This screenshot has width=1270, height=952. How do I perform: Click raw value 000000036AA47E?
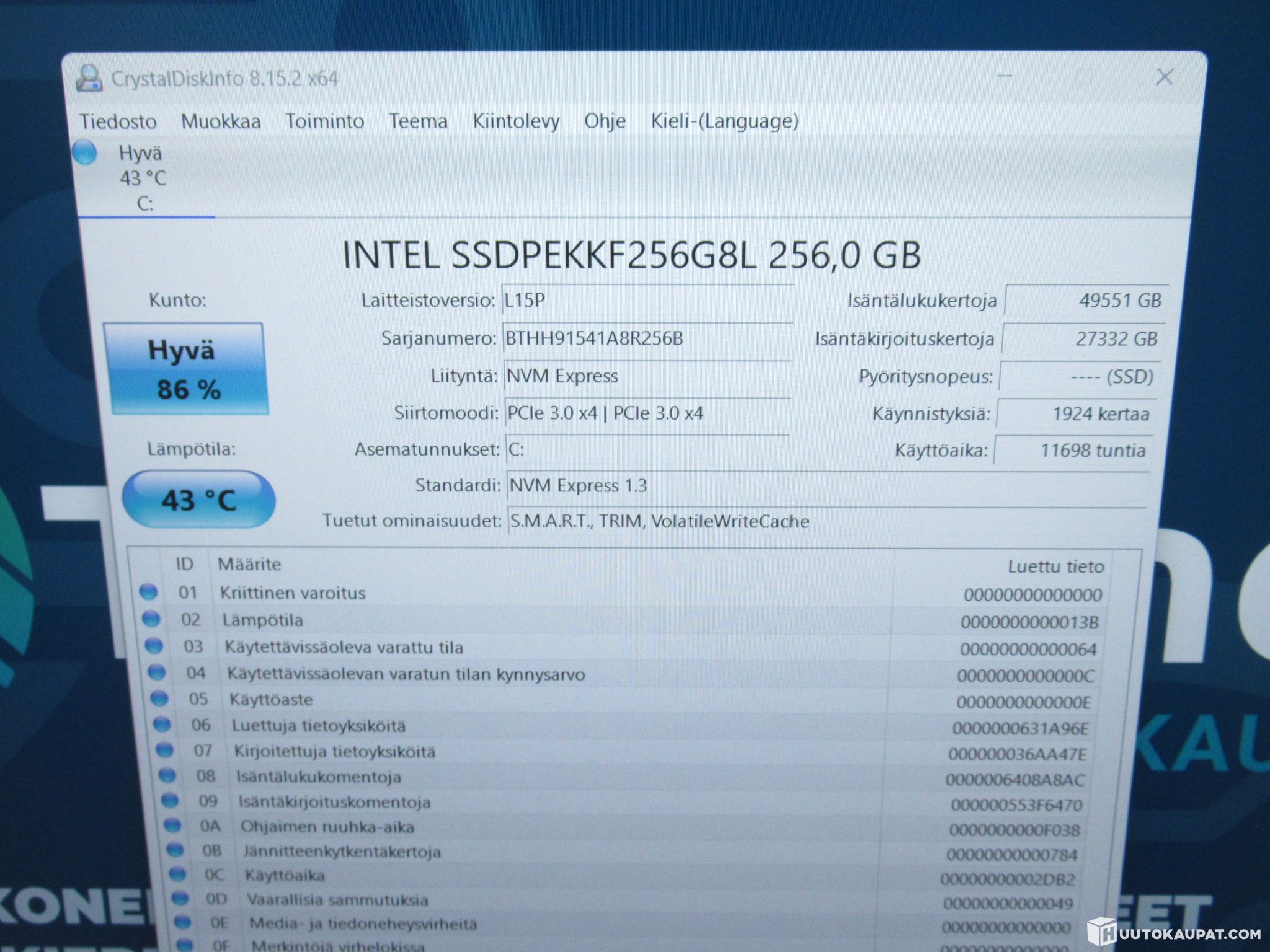tap(1018, 754)
